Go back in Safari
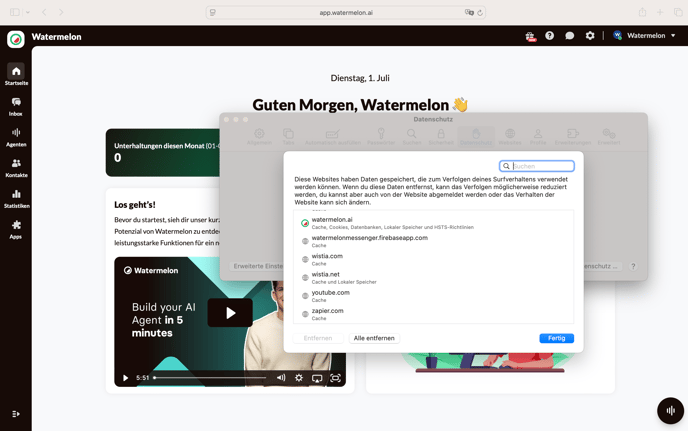Viewport: 688px width, 431px height. click(x=44, y=12)
